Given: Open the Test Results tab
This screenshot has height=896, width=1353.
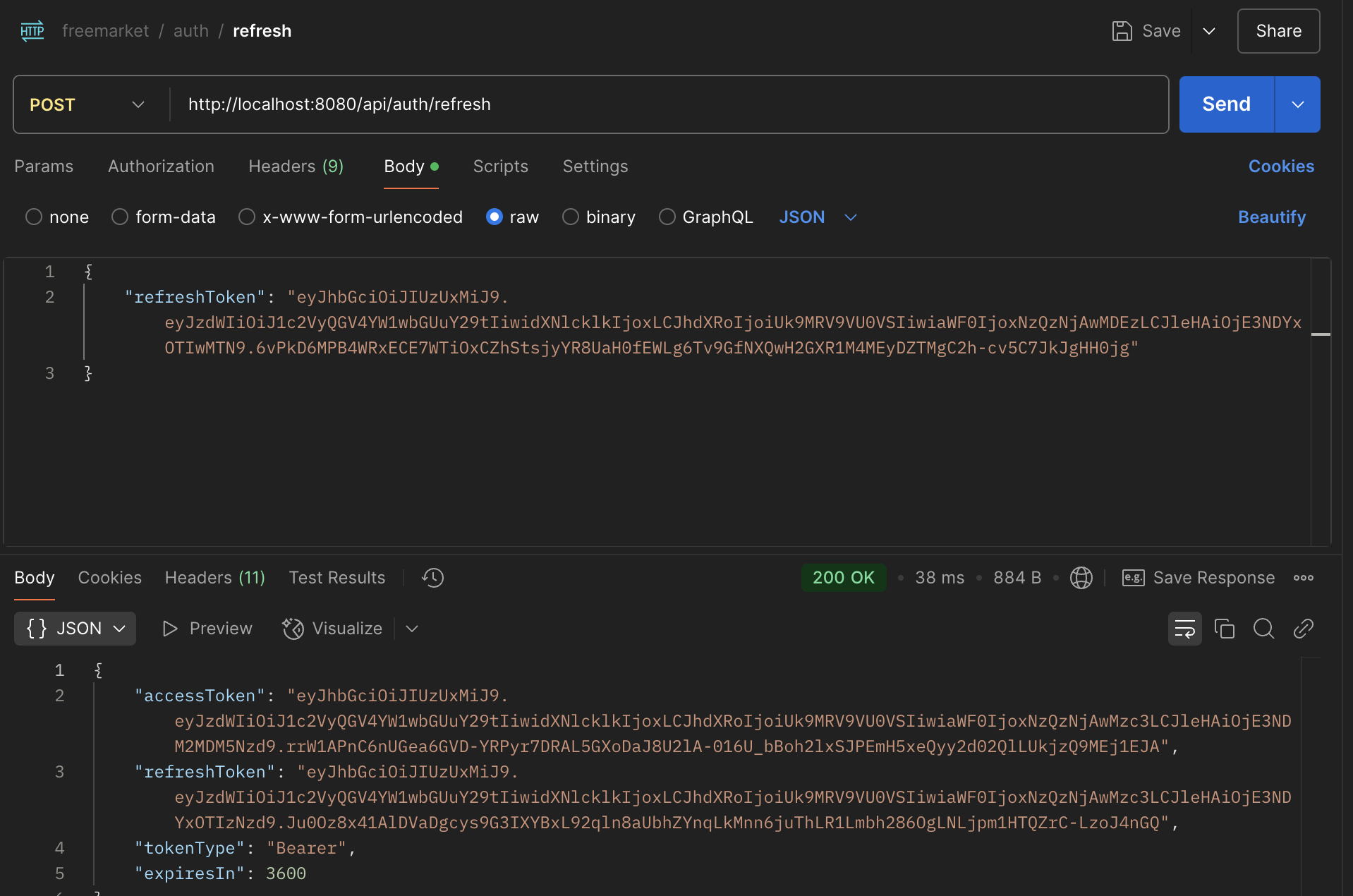Looking at the screenshot, I should 337,578.
